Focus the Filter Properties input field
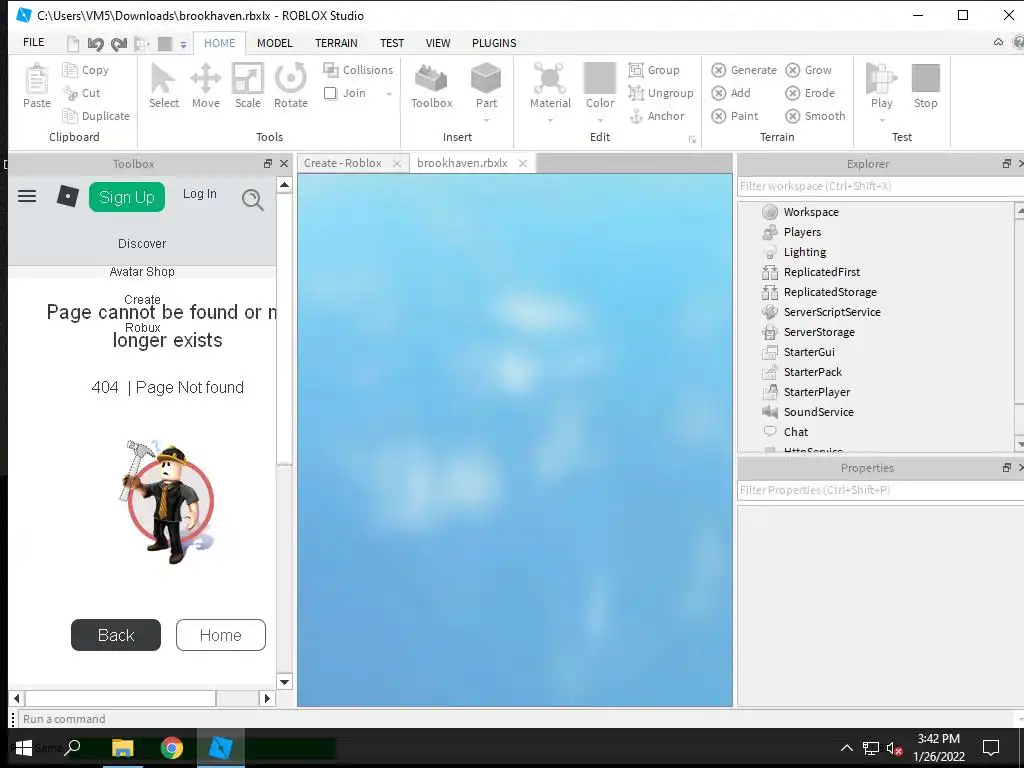1024x768 pixels. pyautogui.click(x=880, y=490)
